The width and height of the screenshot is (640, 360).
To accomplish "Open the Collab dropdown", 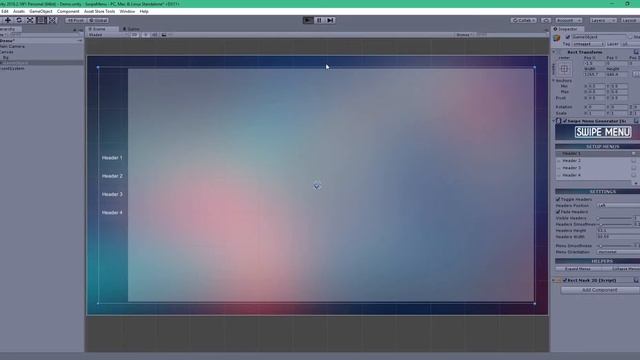I will (x=524, y=20).
